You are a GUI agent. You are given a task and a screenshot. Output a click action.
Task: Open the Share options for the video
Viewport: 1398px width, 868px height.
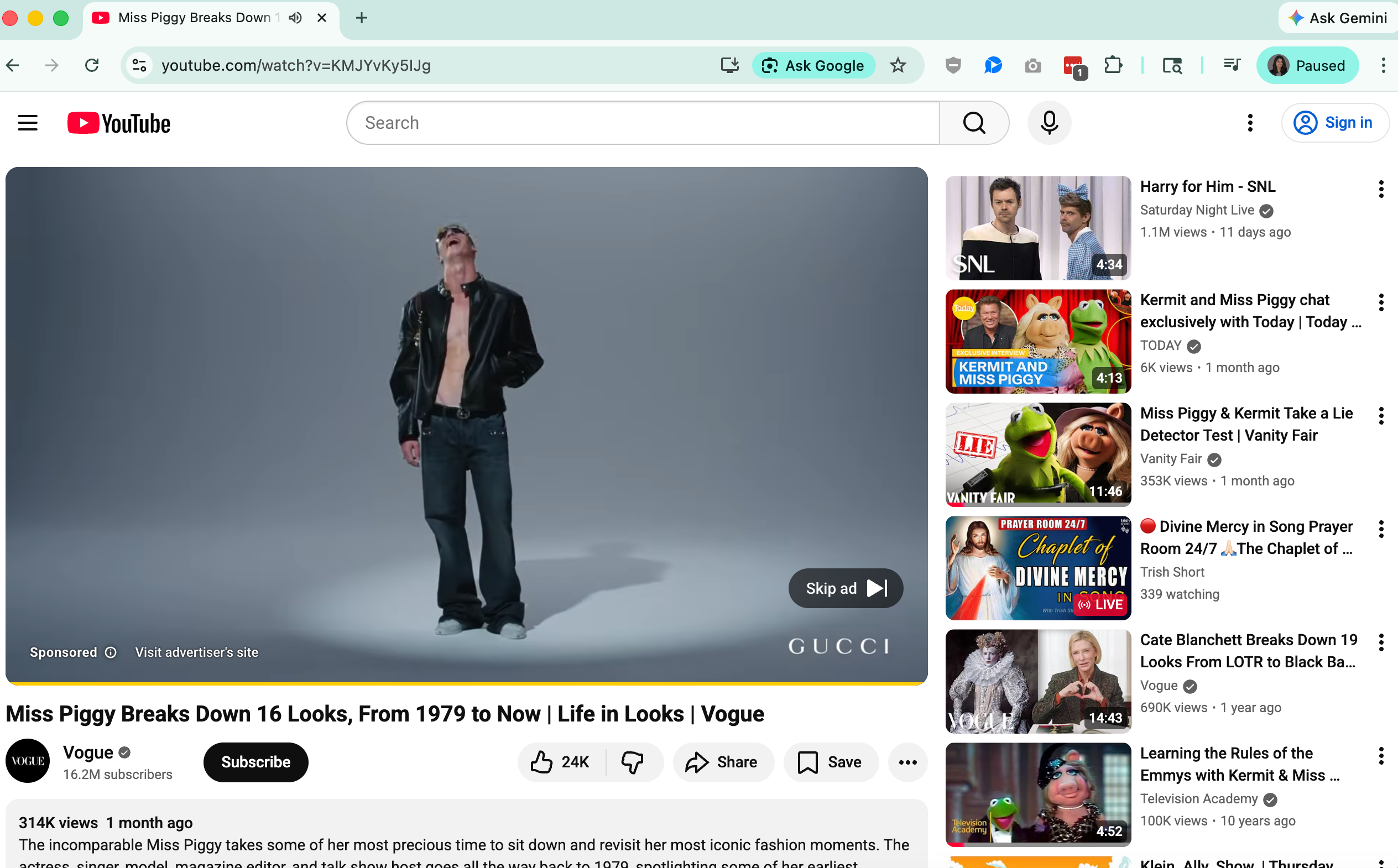tap(723, 762)
